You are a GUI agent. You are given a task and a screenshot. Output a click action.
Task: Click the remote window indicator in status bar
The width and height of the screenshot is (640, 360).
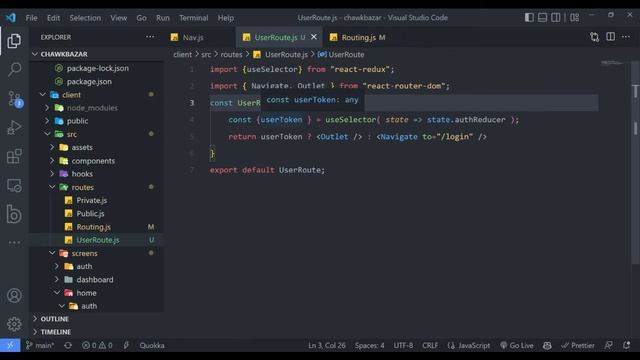pos(10,345)
